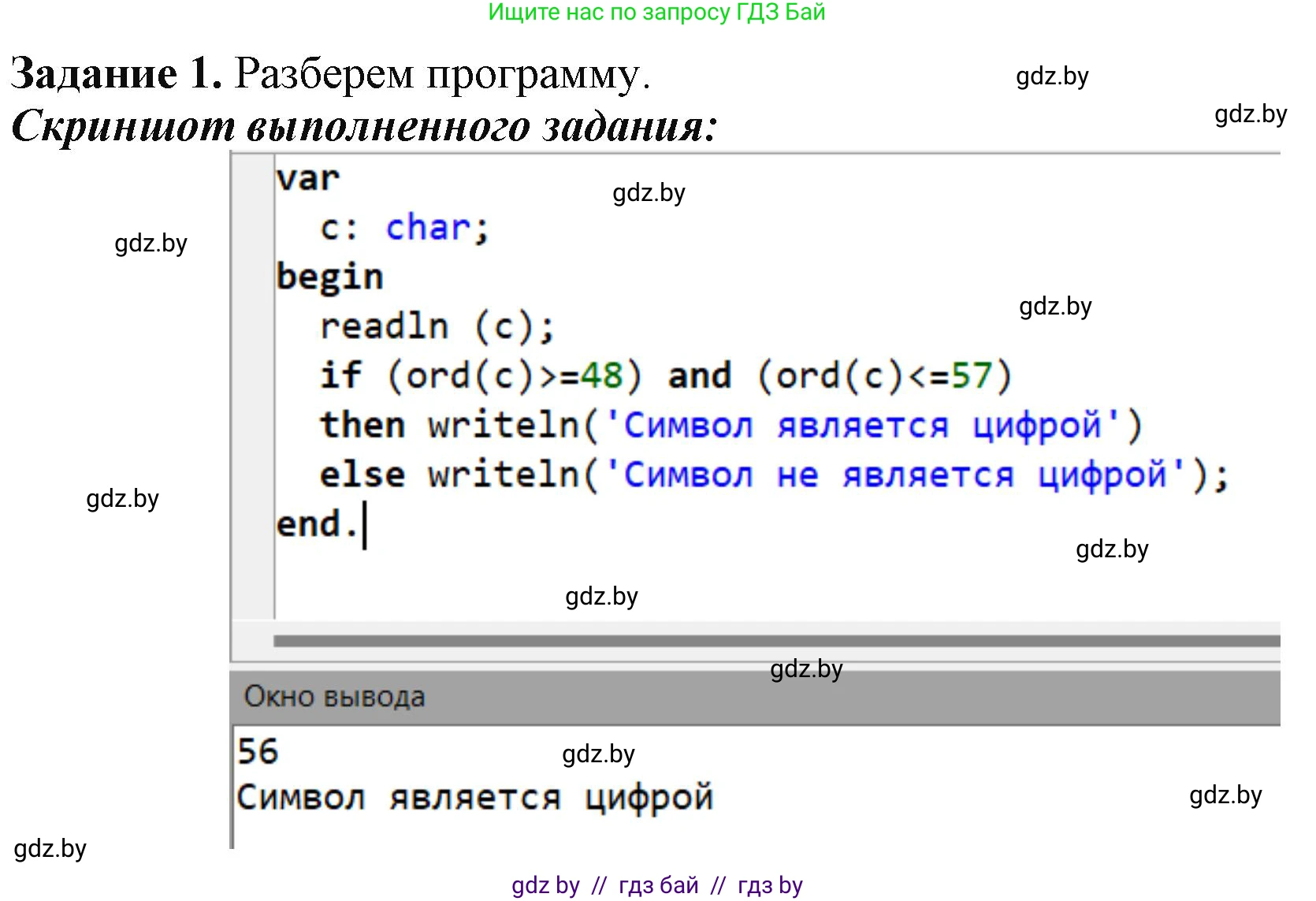Image resolution: width=1316 pixels, height=901 pixels.
Task: Click the output line 'Символ является цифрой'
Action: (474, 798)
